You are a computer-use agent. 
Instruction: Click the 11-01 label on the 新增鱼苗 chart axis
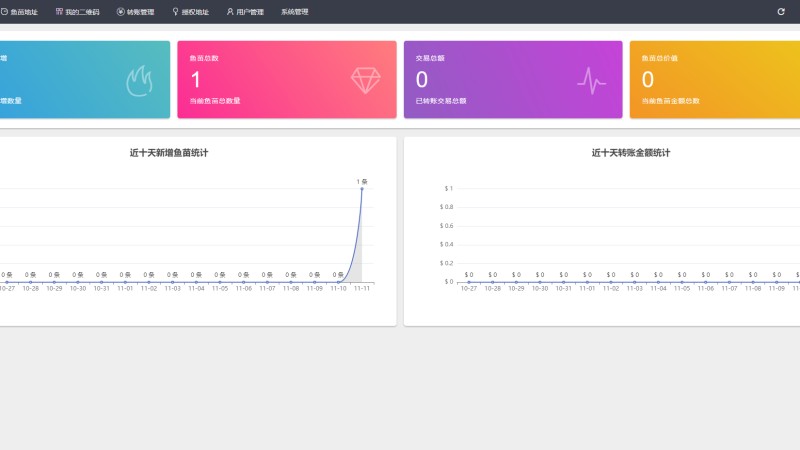(x=125, y=288)
